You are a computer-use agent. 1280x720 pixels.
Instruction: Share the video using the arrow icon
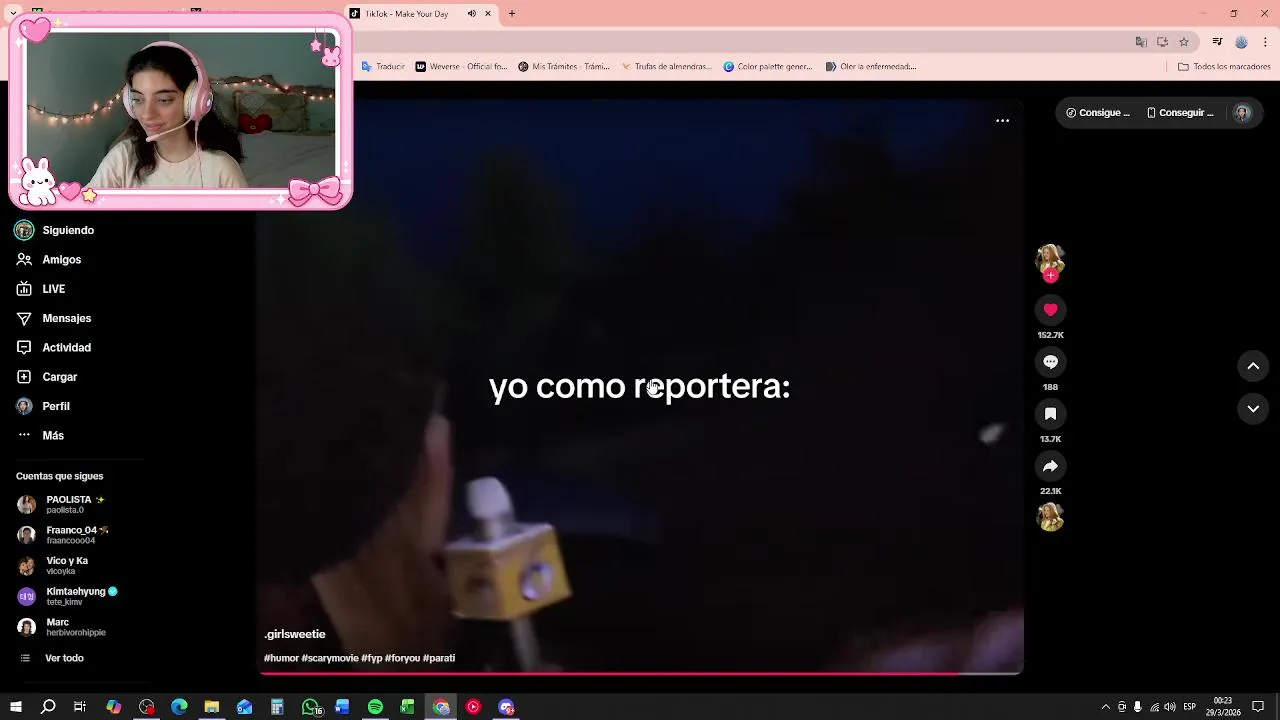pos(1050,466)
